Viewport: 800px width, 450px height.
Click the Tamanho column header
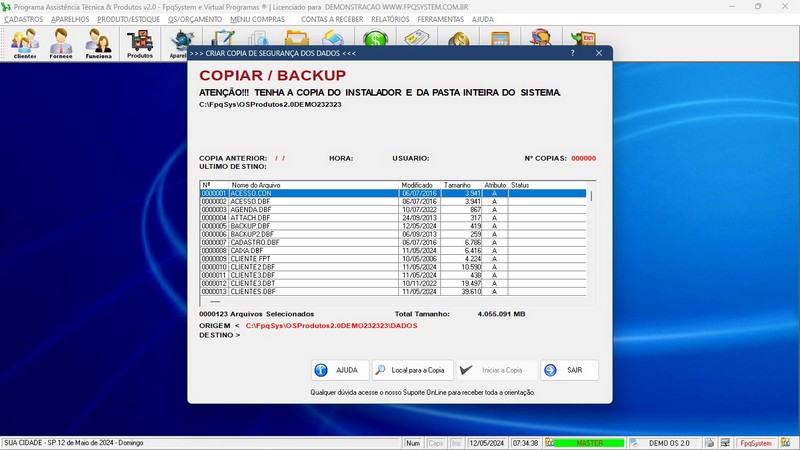click(x=457, y=185)
